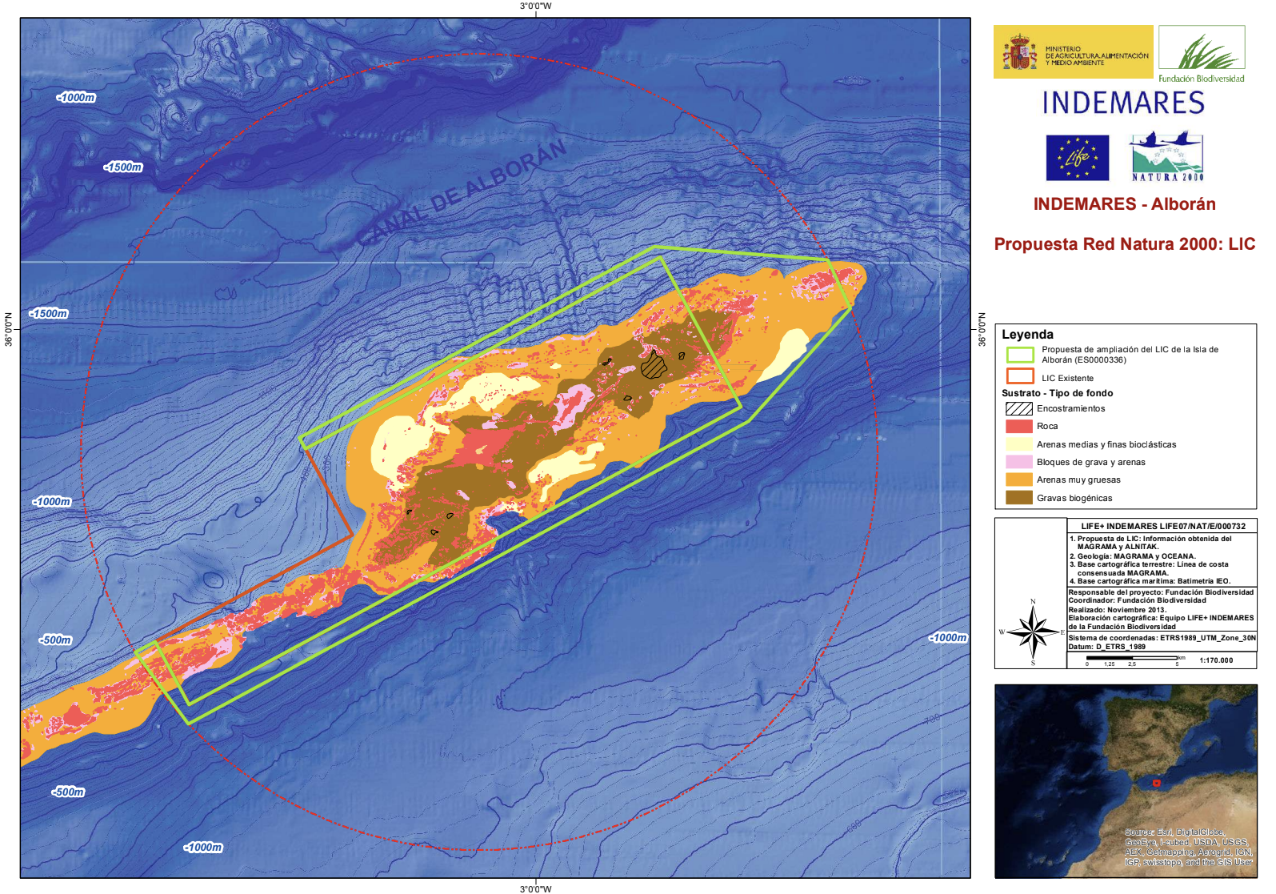This screenshot has width=1276, height=894.
Task: Click the large INDEMARES wordmark
Action: (x=1124, y=102)
